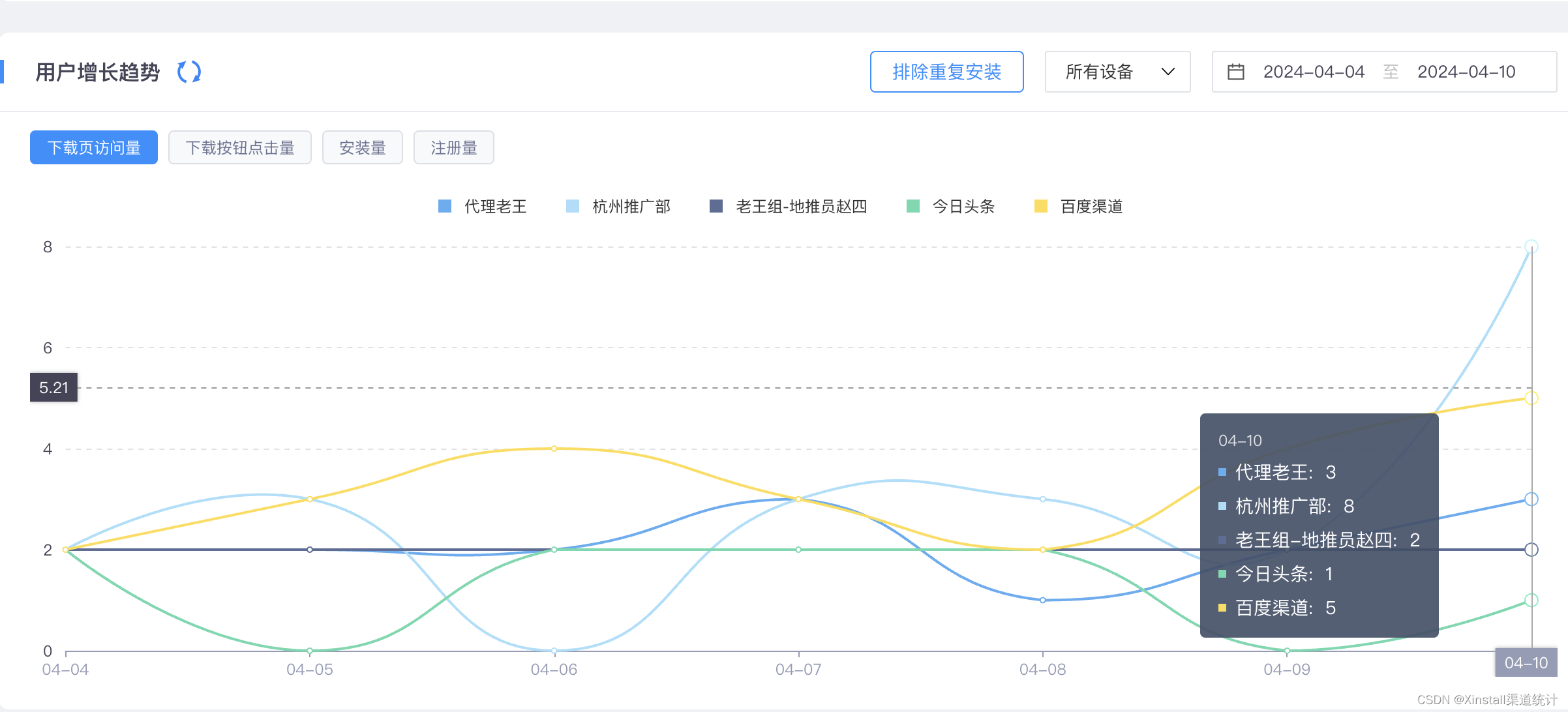Click the refresh icon beside 用户增长趋势
Viewport: 1568px width, 712px height.
(x=189, y=72)
